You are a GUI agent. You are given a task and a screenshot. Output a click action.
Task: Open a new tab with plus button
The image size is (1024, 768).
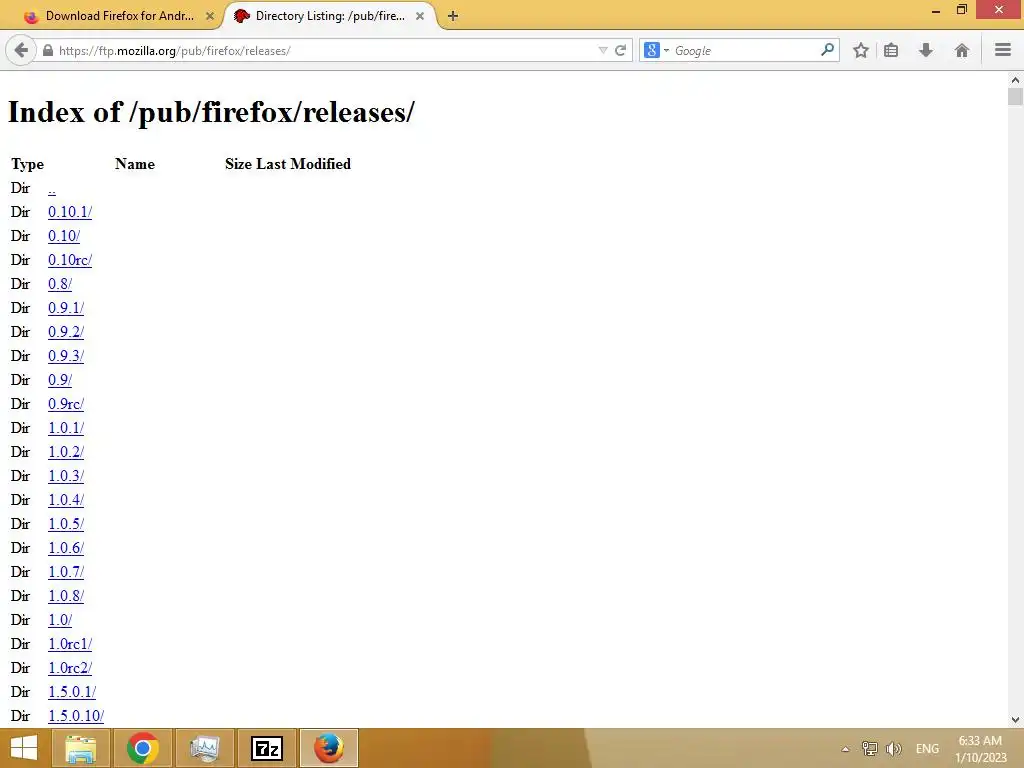tap(453, 16)
